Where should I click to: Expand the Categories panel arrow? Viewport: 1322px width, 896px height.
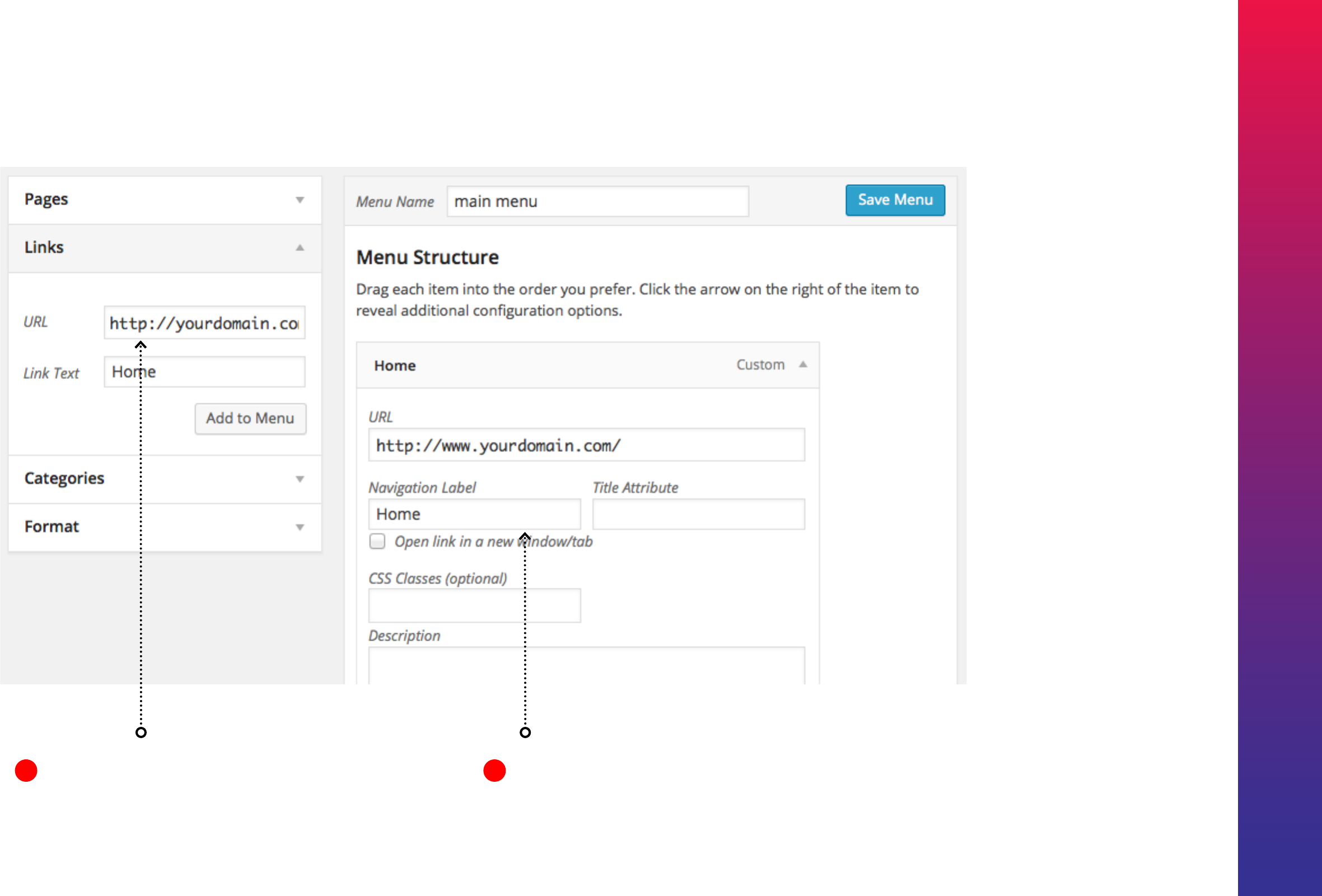click(x=300, y=479)
